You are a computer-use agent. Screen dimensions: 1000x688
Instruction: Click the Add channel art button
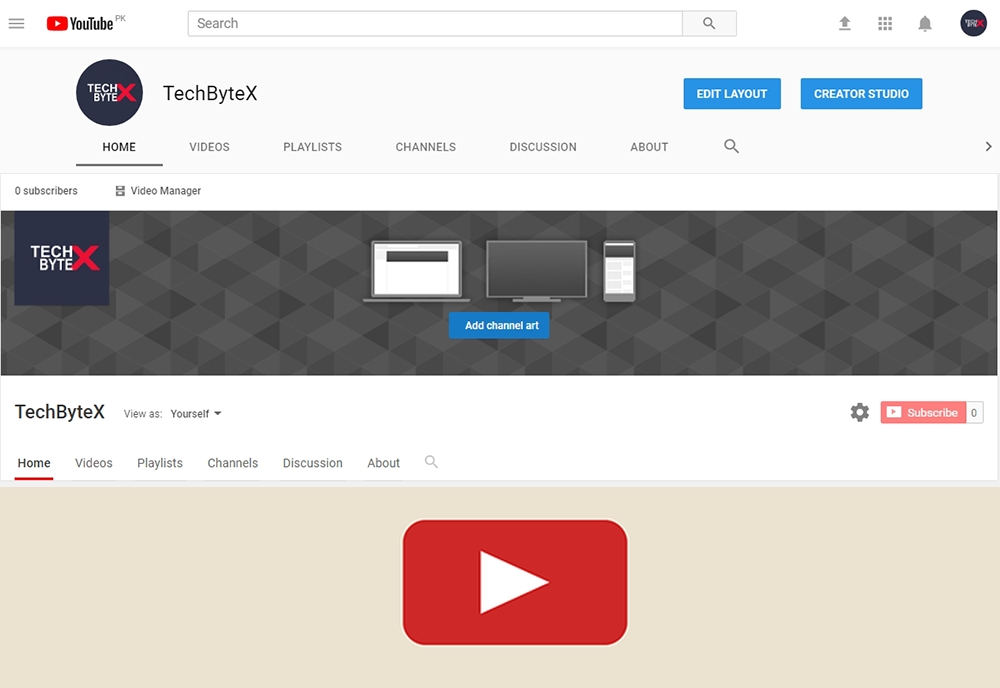click(x=499, y=325)
